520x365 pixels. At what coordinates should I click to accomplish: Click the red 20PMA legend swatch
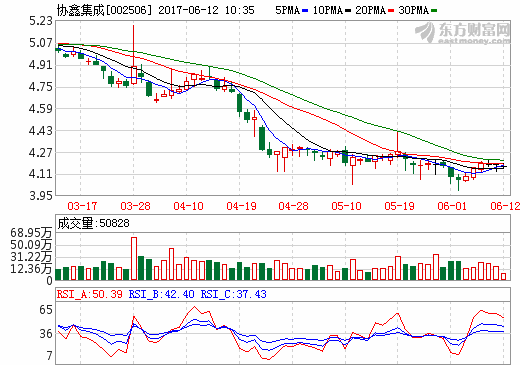coord(391,11)
